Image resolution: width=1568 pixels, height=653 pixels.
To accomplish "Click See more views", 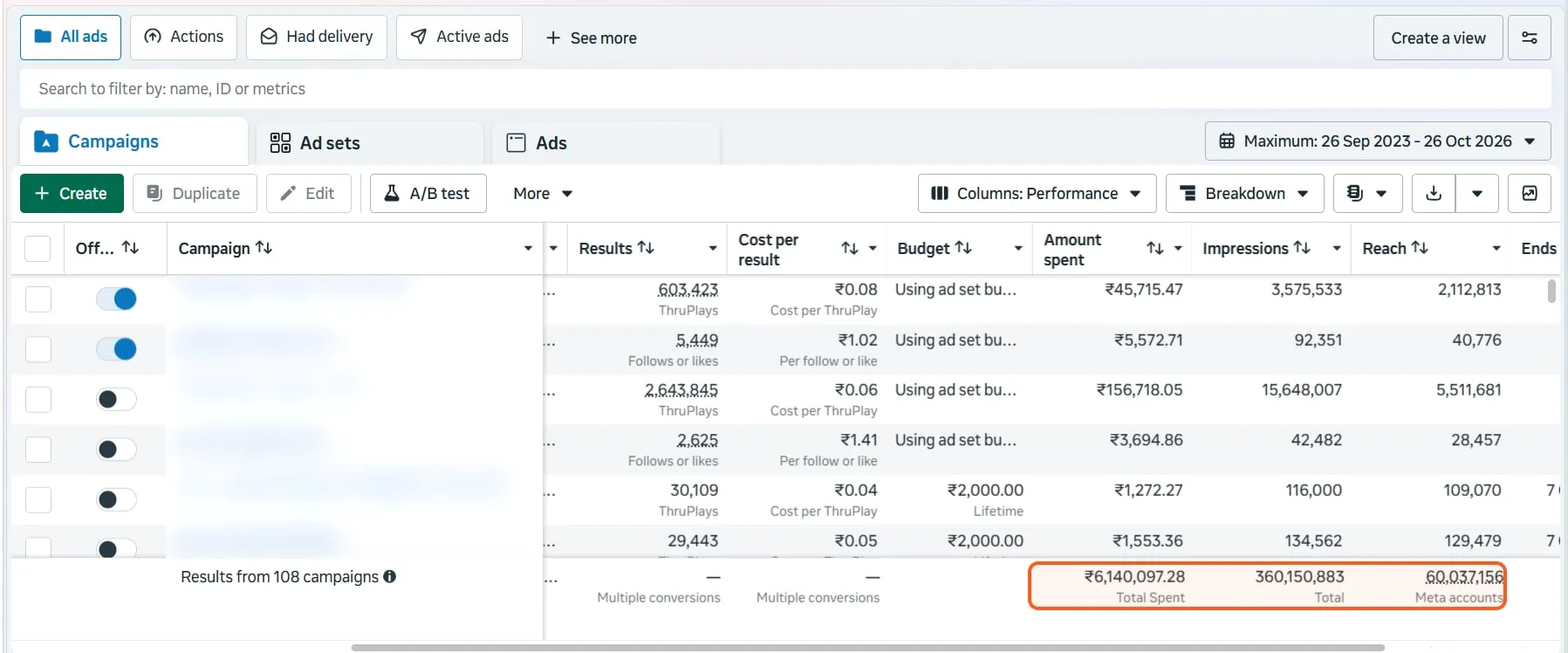I will [x=591, y=38].
